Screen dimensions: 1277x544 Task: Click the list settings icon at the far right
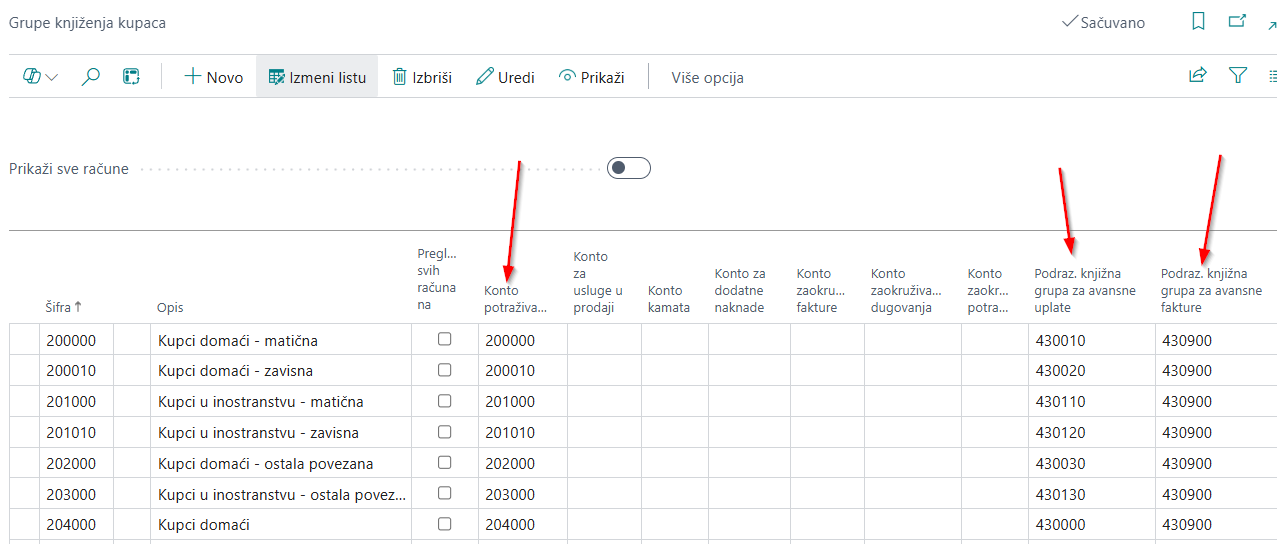(x=1272, y=76)
